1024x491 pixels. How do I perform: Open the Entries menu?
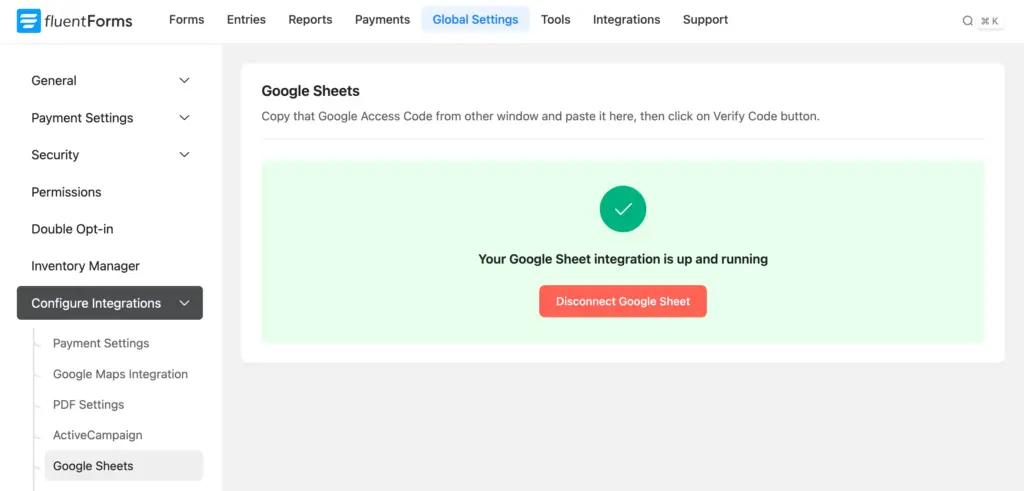coord(246,20)
